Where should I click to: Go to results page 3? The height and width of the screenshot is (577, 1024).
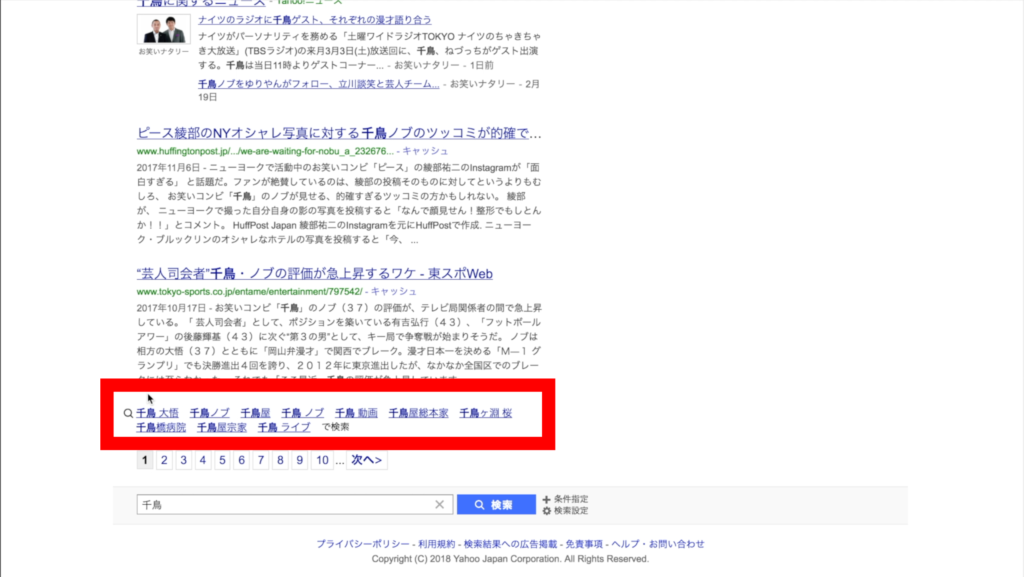(x=184, y=460)
